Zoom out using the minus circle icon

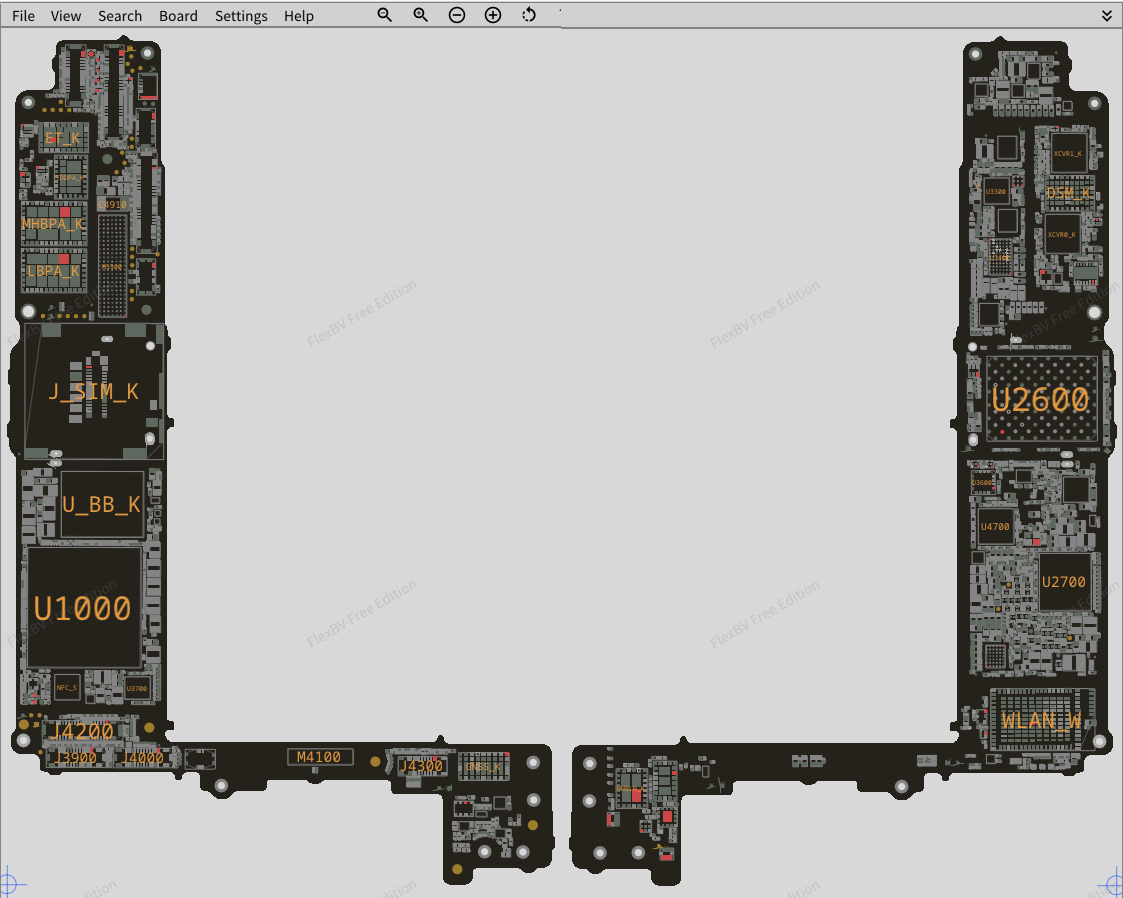pos(457,15)
